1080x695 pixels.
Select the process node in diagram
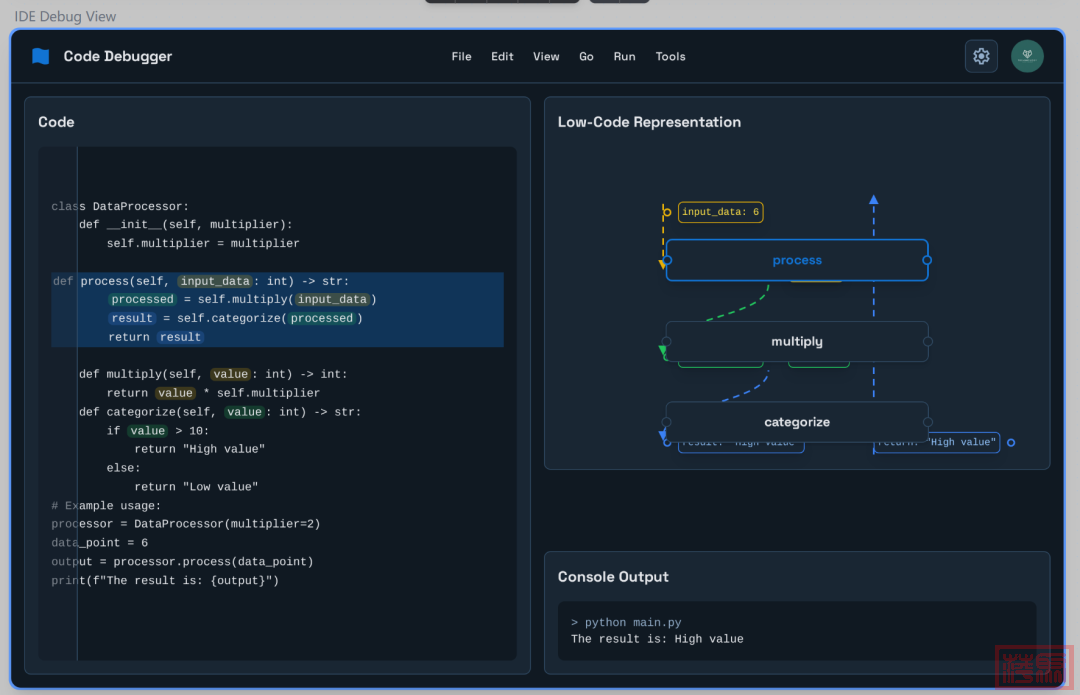point(797,260)
